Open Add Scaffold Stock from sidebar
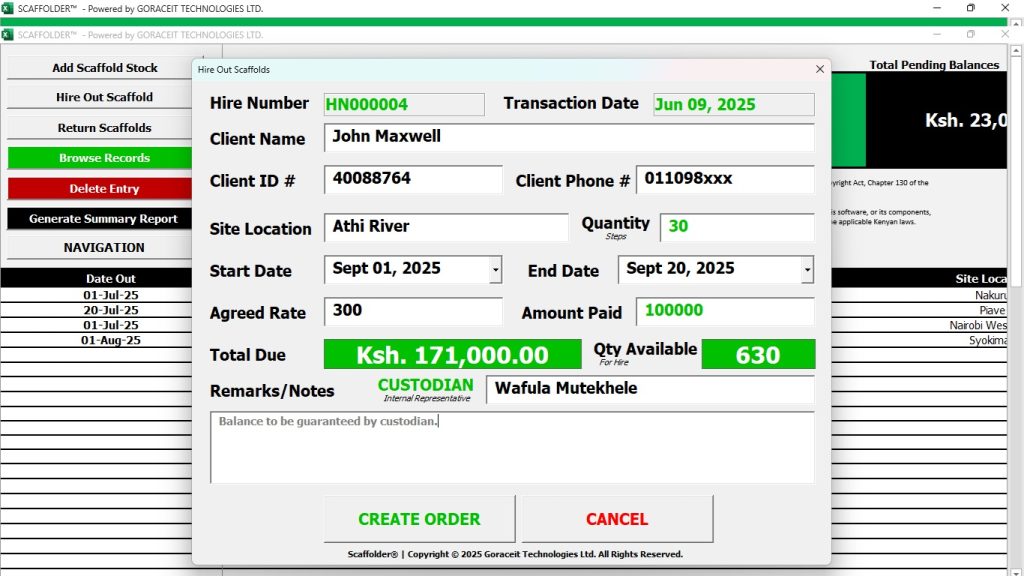This screenshot has height=576, width=1024. 104,68
